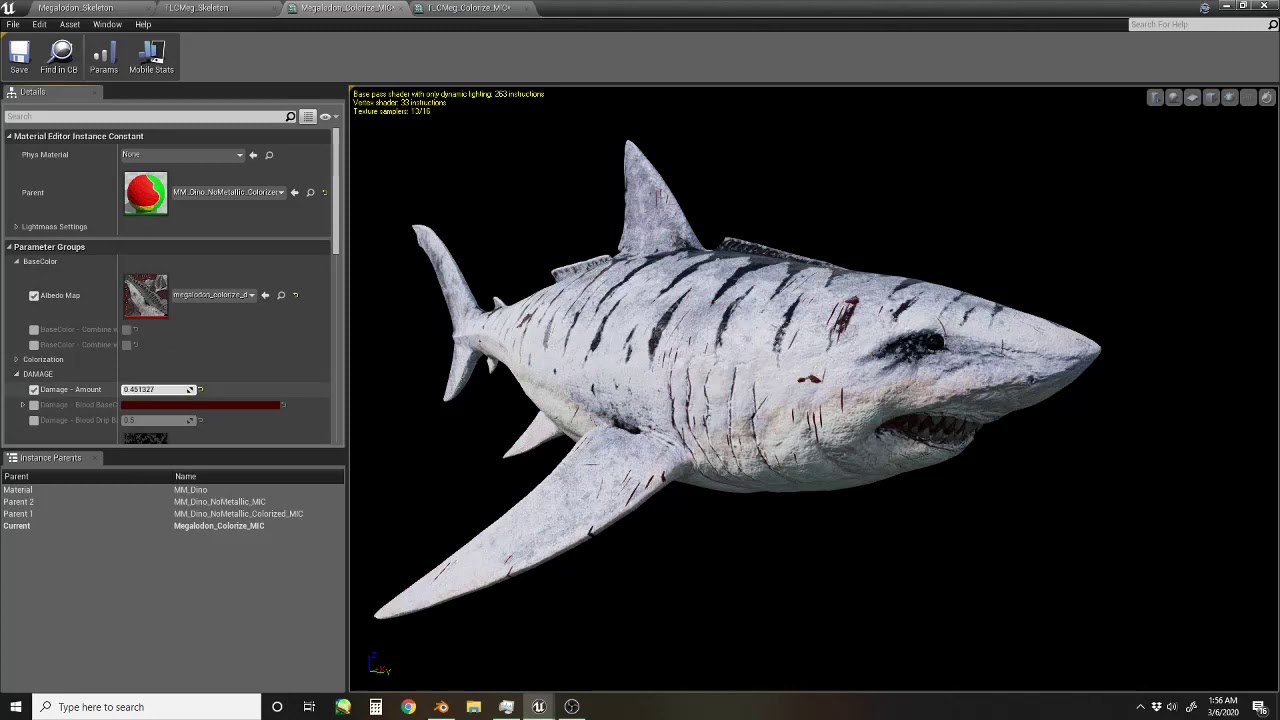This screenshot has height=720, width=1280.
Task: Click the Damage Amount value slider field
Action: click(x=158, y=389)
